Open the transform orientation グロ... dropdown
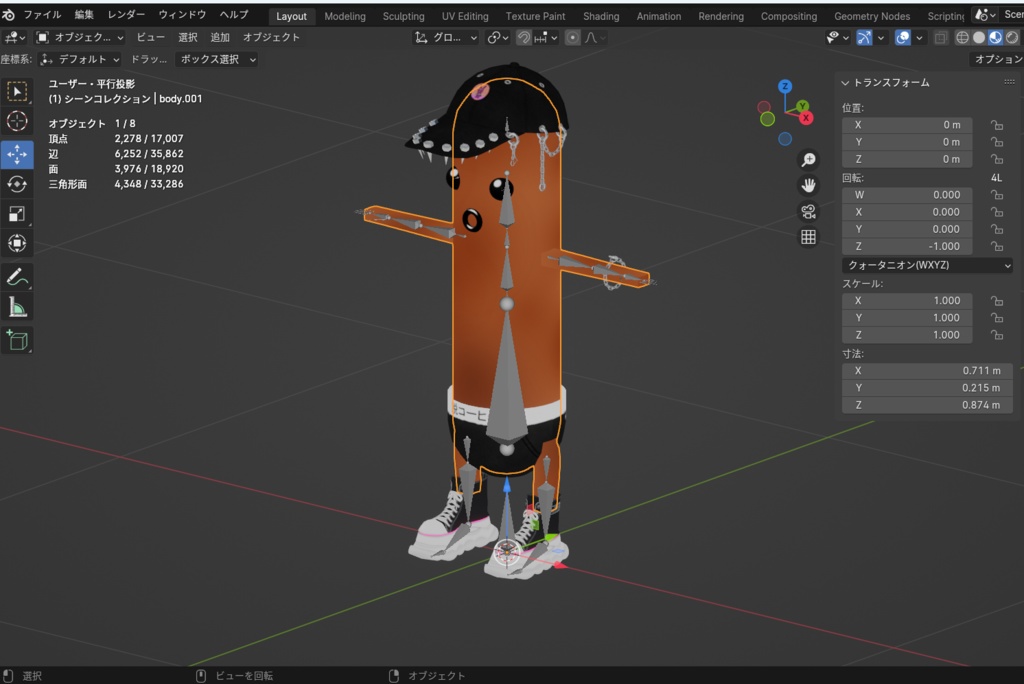Image resolution: width=1024 pixels, height=684 pixels. coord(445,38)
